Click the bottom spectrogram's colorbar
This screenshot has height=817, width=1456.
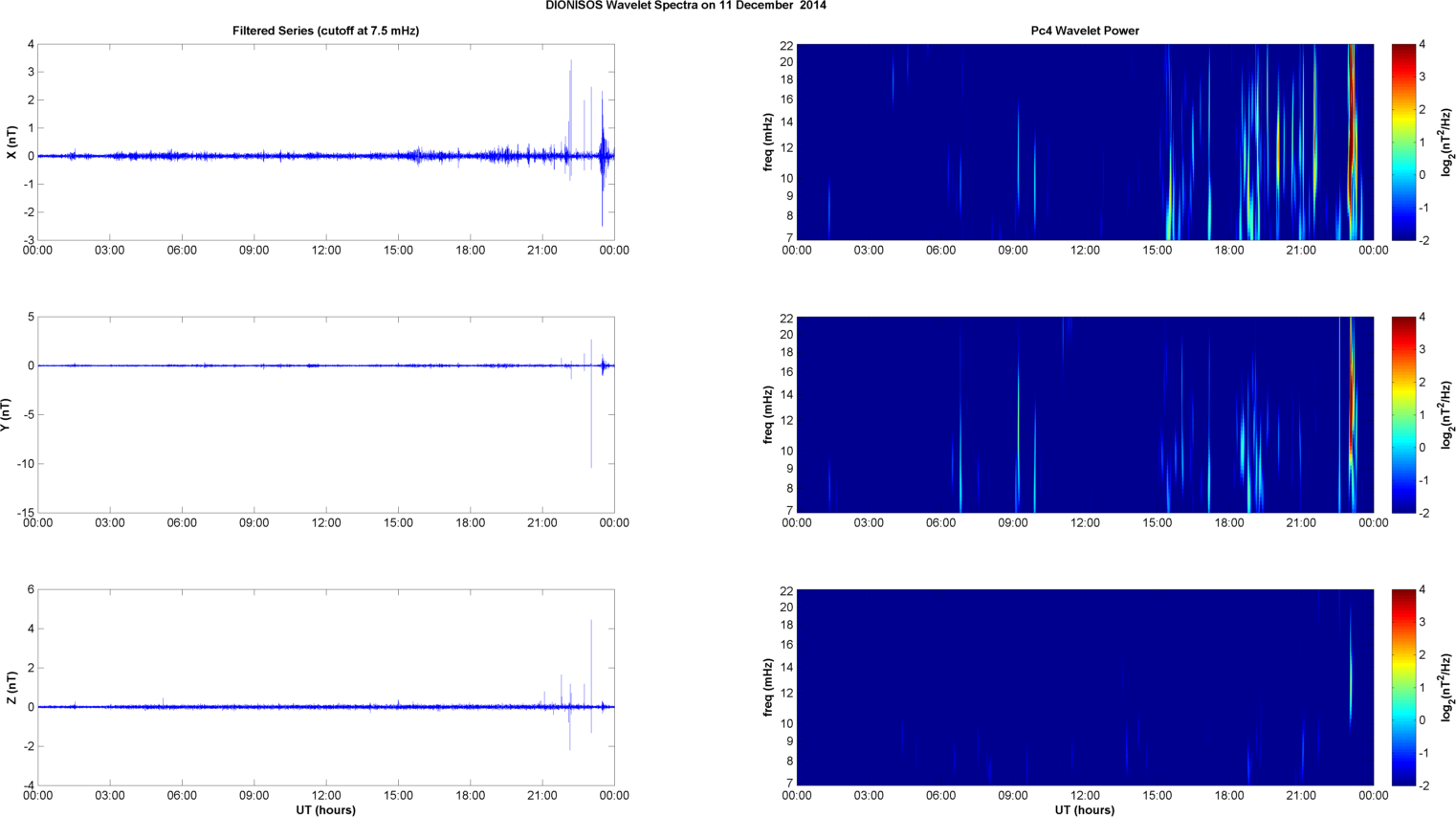[1403, 687]
